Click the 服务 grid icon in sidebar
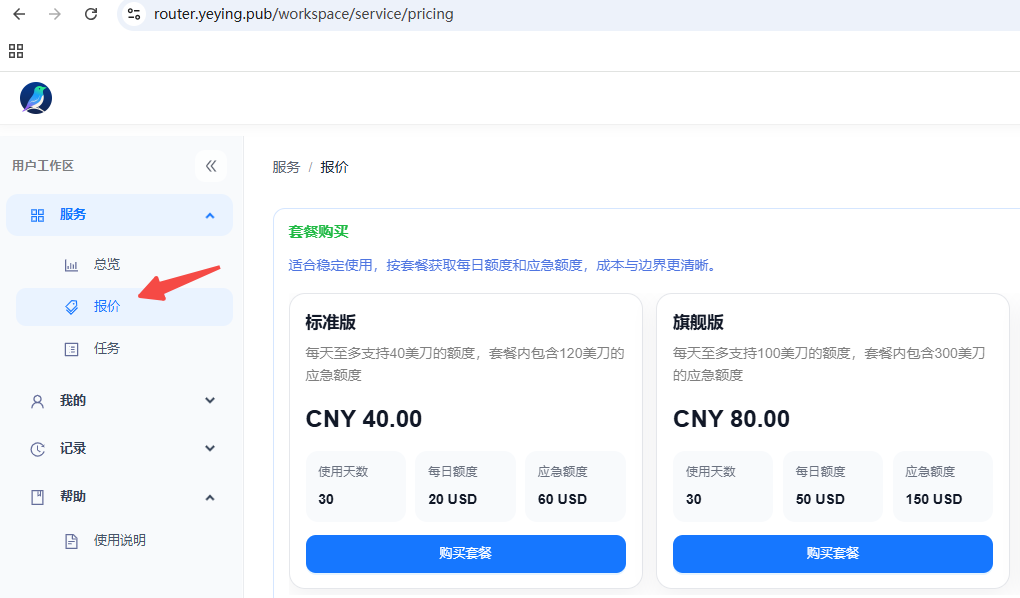Viewport: 1020px width, 598px height. (x=37, y=215)
